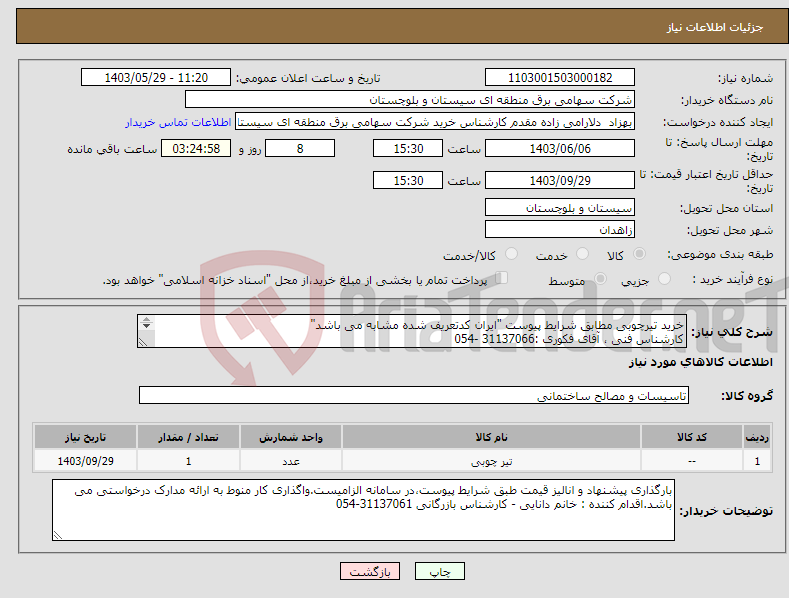The width and height of the screenshot is (789, 598).
Task: Click the description box resize handle
Action: point(143,342)
